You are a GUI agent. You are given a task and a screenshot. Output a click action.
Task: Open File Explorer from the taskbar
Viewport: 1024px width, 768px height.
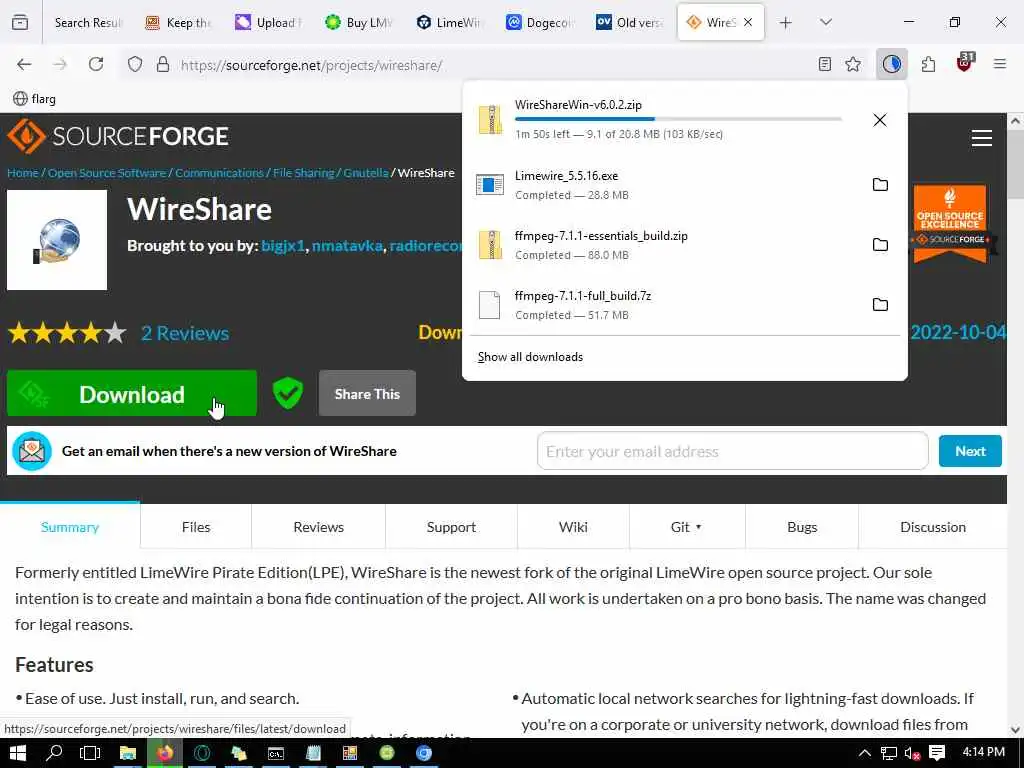pyautogui.click(x=127, y=753)
